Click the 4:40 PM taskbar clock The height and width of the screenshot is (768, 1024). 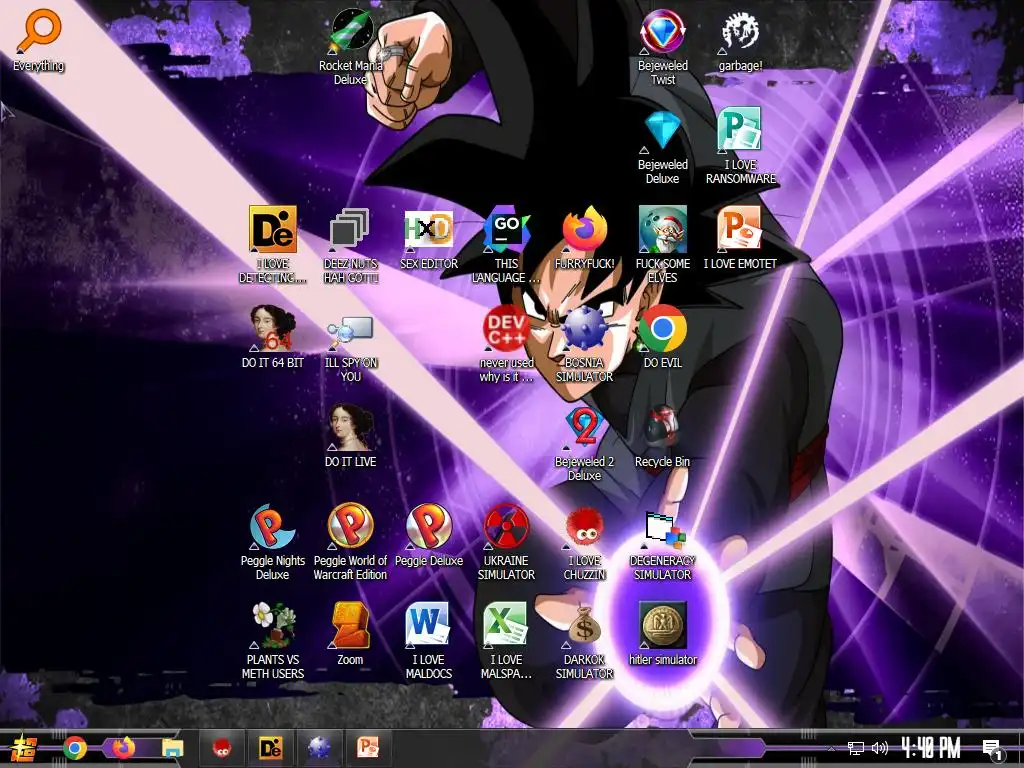coord(932,748)
